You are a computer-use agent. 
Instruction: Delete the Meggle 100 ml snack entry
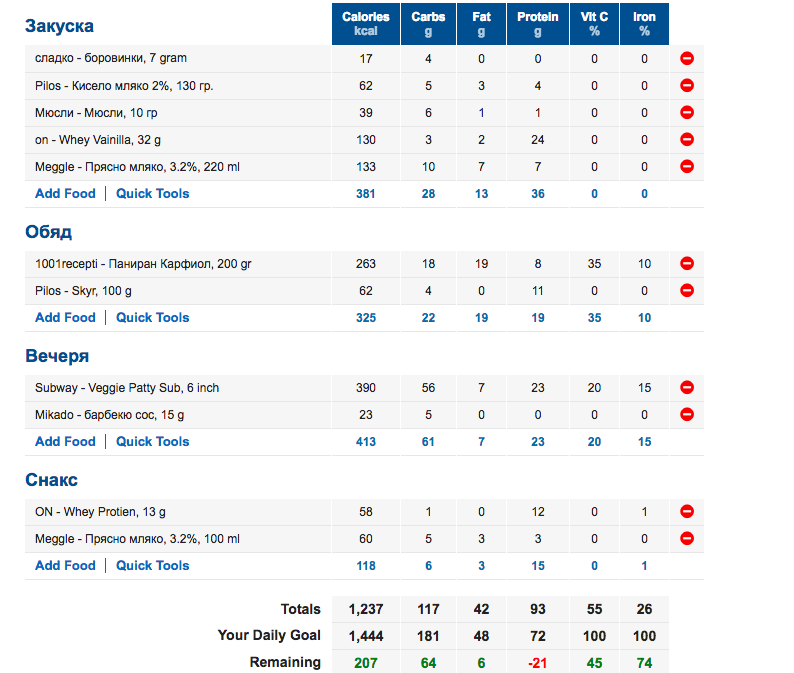[687, 539]
